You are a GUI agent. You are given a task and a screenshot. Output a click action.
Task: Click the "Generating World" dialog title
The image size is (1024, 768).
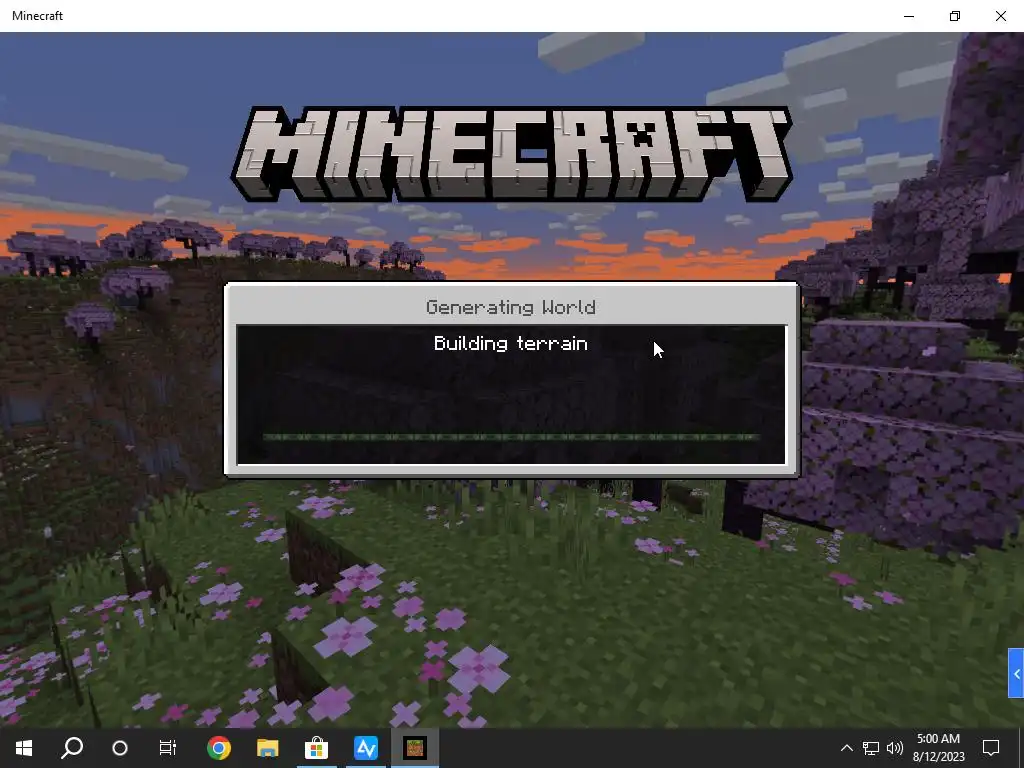tap(511, 307)
